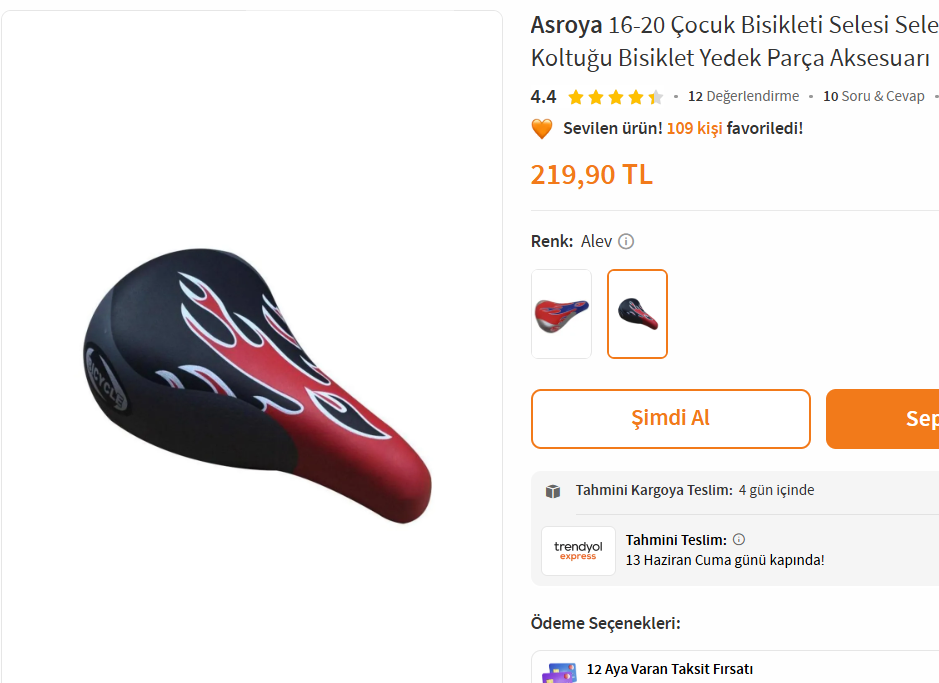Click the info icon next to Renk: Alev
This screenshot has height=683, width=939.
[626, 241]
